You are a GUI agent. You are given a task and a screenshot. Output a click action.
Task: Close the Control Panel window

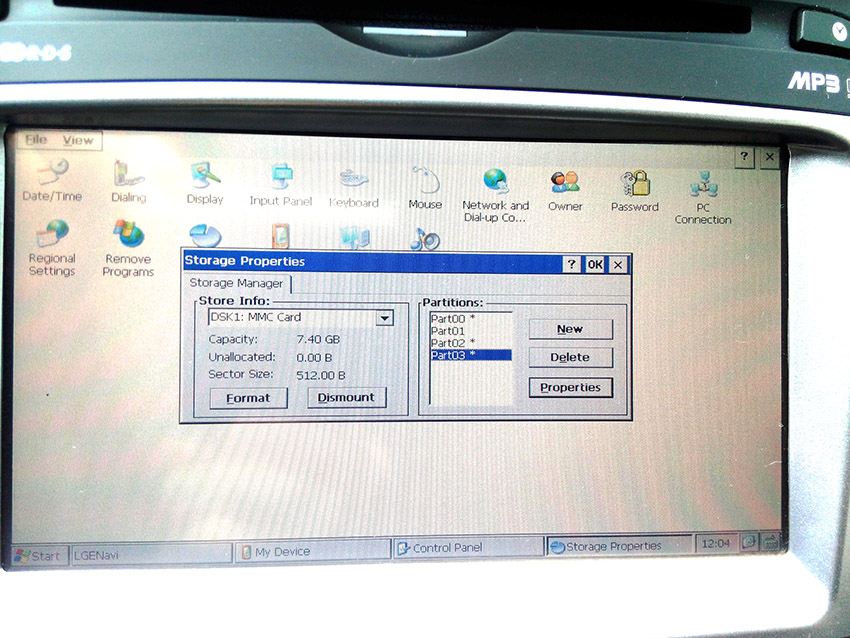[x=770, y=157]
